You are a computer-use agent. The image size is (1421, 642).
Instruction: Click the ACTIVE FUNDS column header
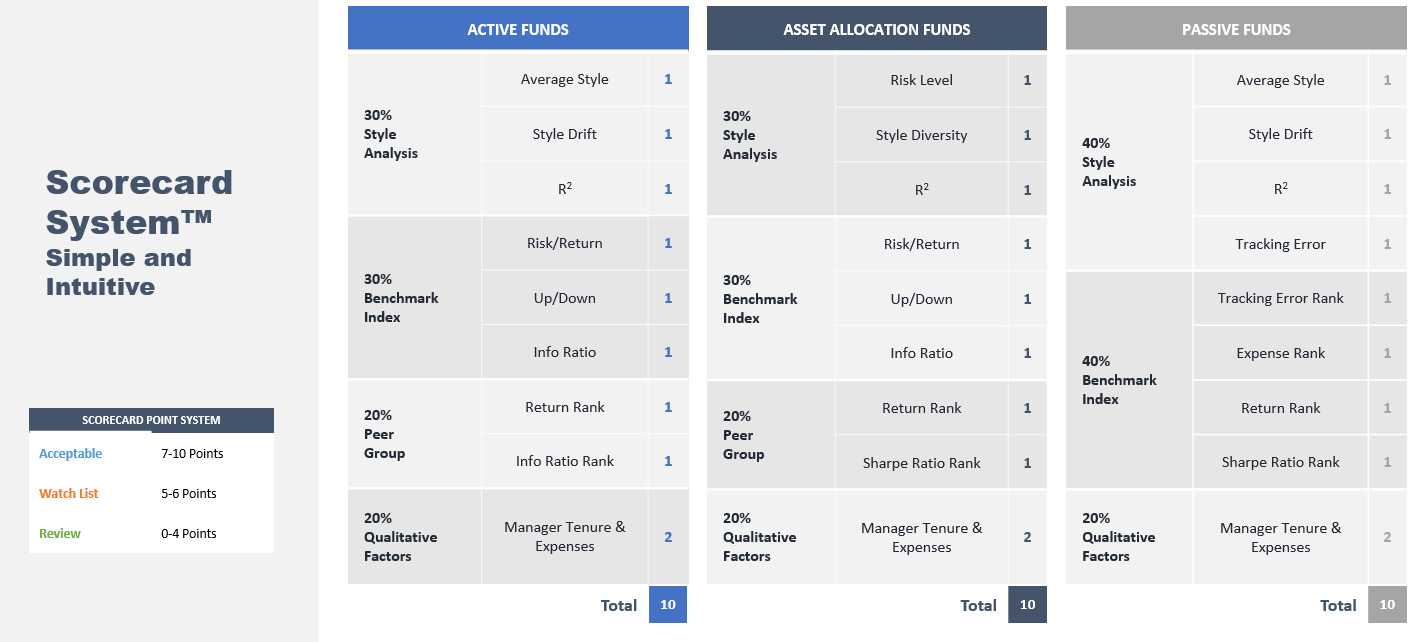click(518, 29)
